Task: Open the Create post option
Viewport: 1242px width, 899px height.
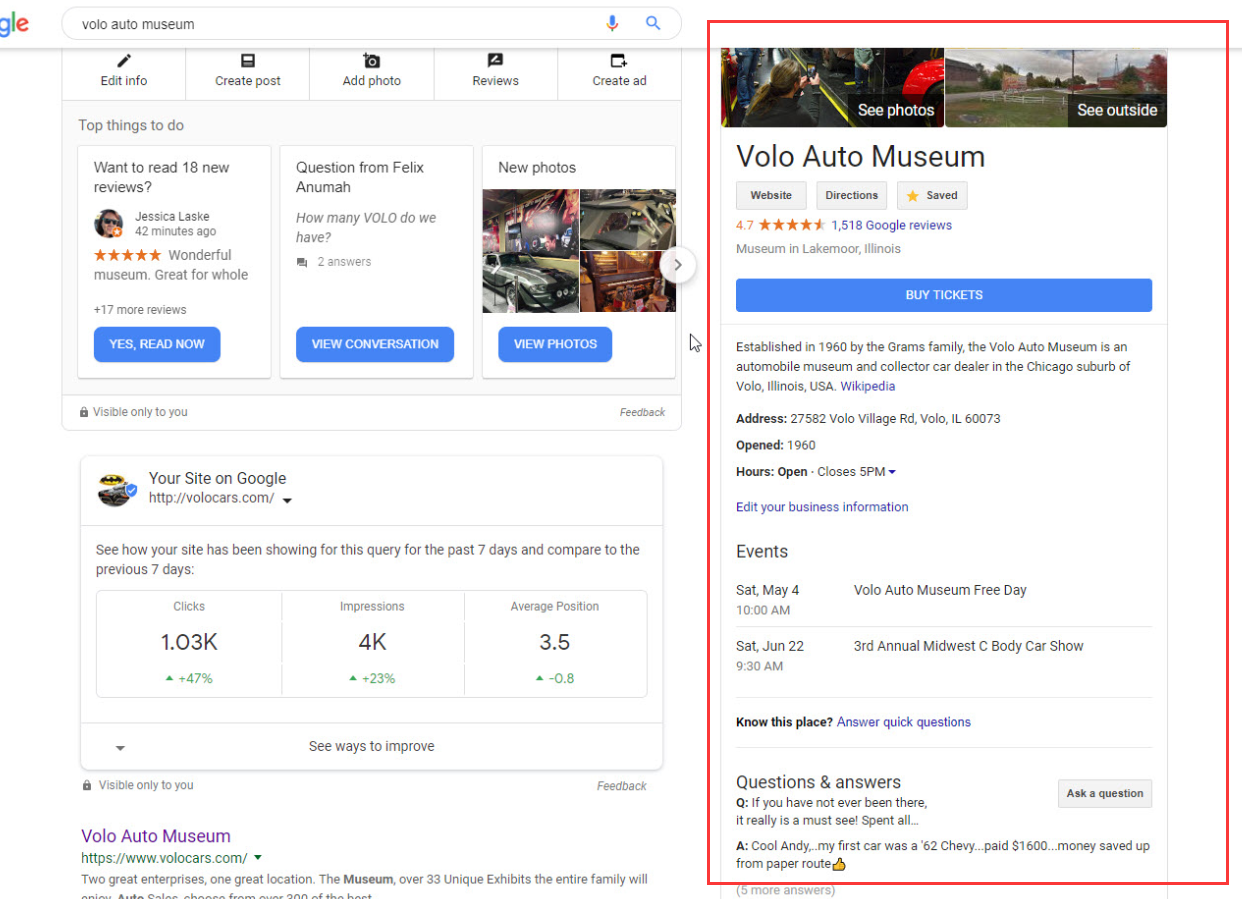Action: pos(248,71)
